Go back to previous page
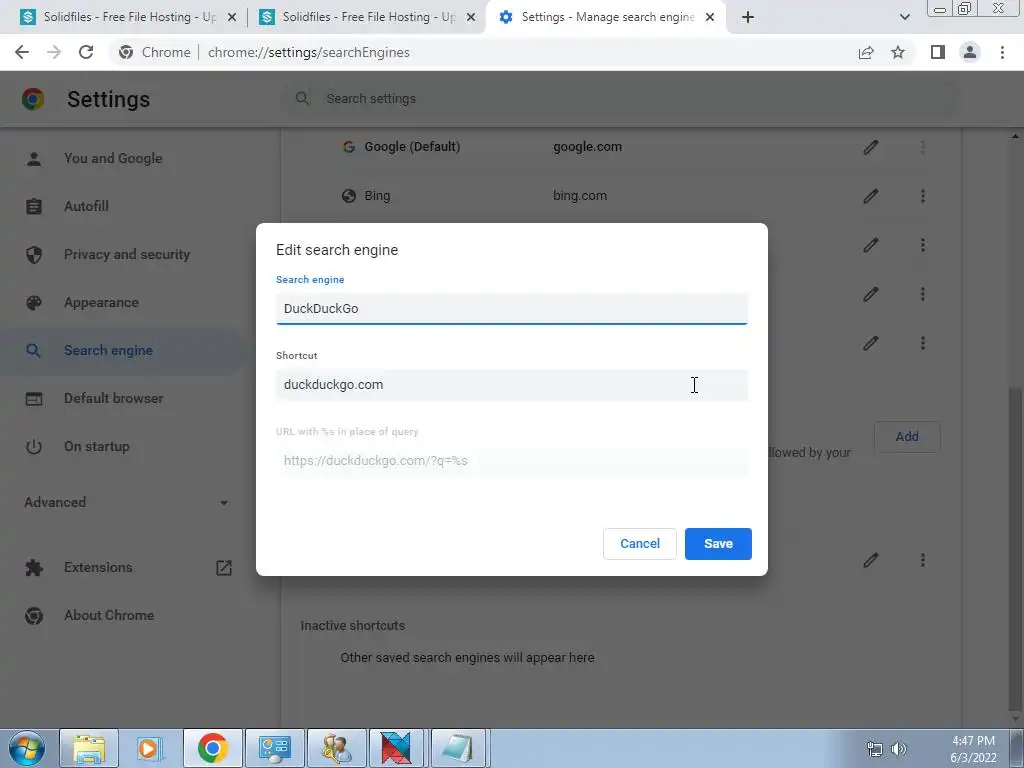1024x768 pixels. 22,52
